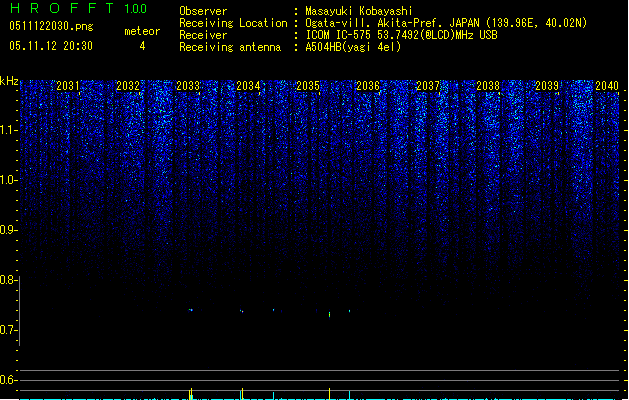Click the 1.1 kHz axis label
Screen dimensions: 629x400
click(x=8, y=130)
